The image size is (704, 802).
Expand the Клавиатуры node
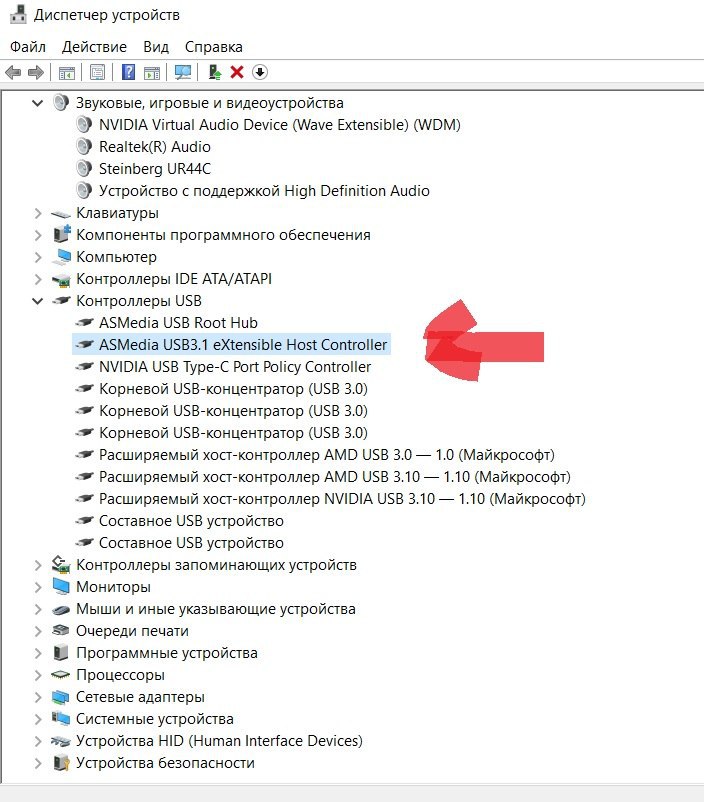click(x=37, y=213)
